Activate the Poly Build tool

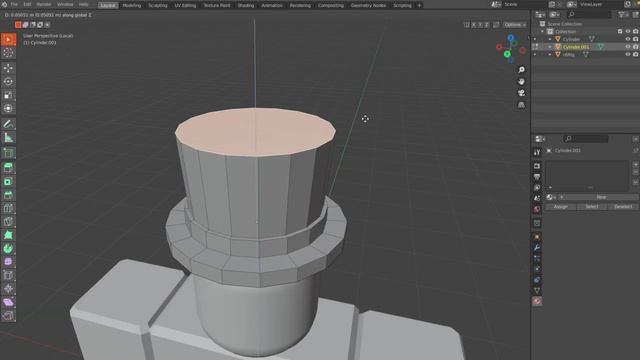tap(8, 235)
